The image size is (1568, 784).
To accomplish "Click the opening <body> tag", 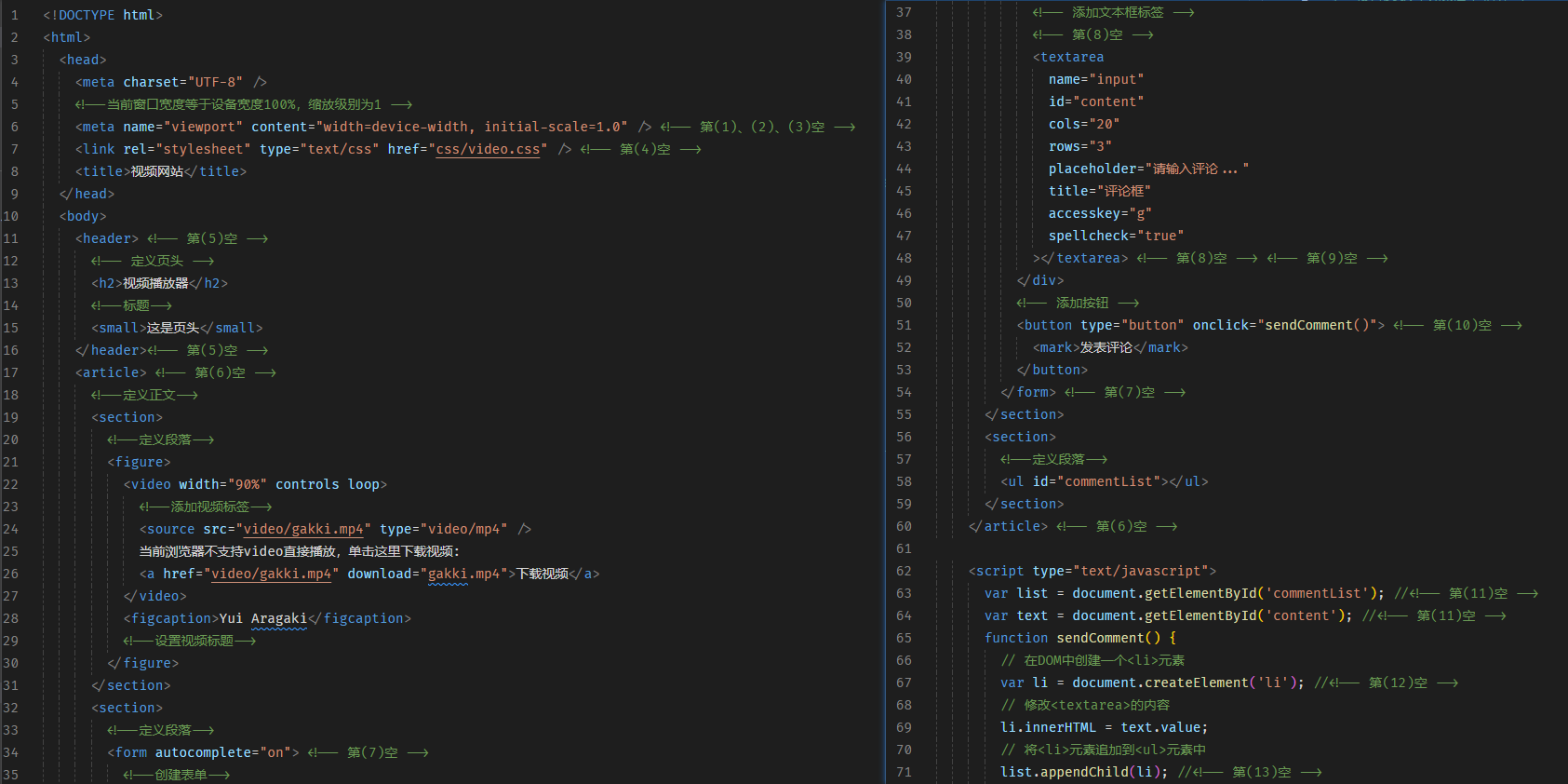I will 84,216.
